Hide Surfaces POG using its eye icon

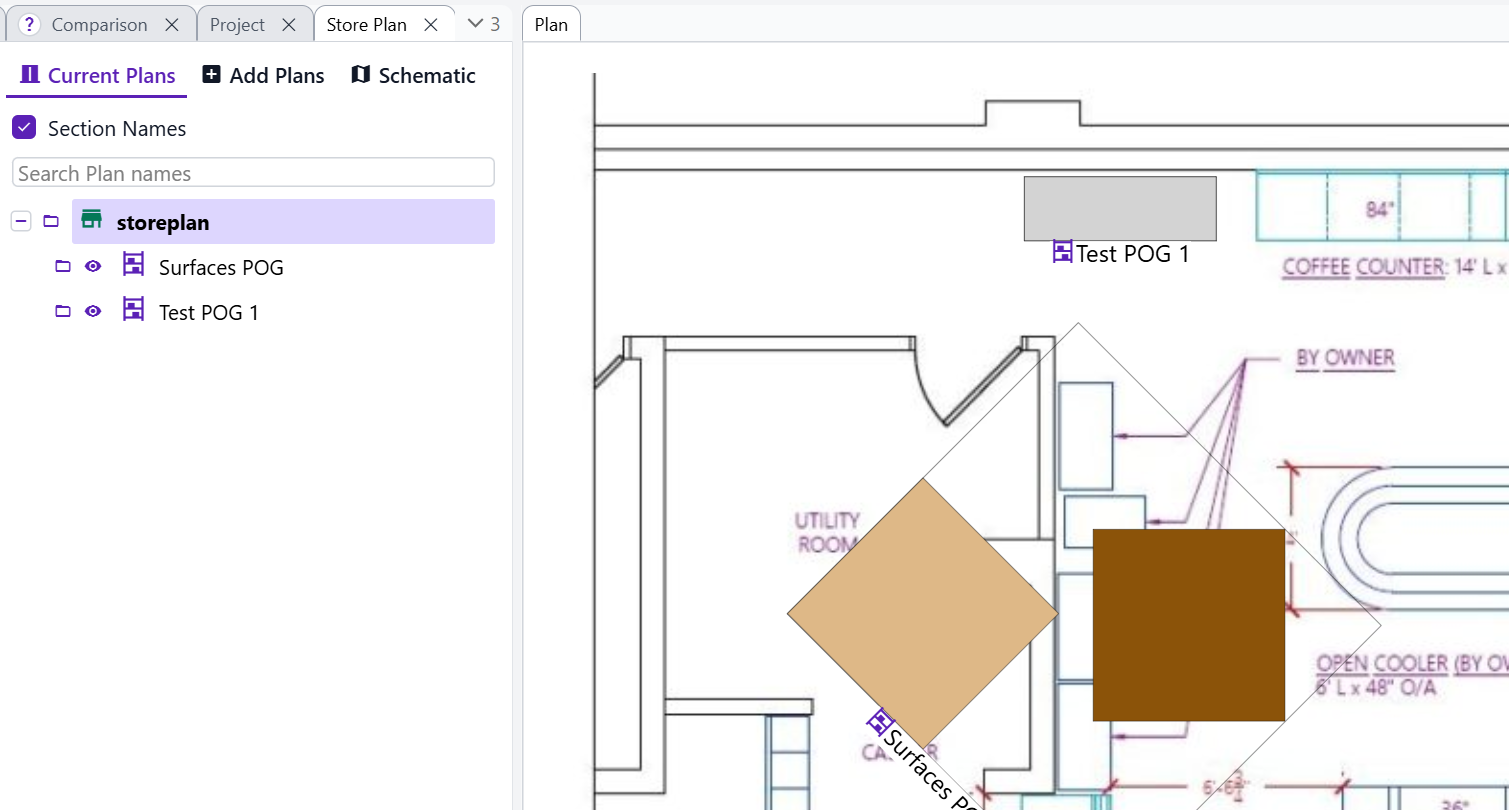93,267
